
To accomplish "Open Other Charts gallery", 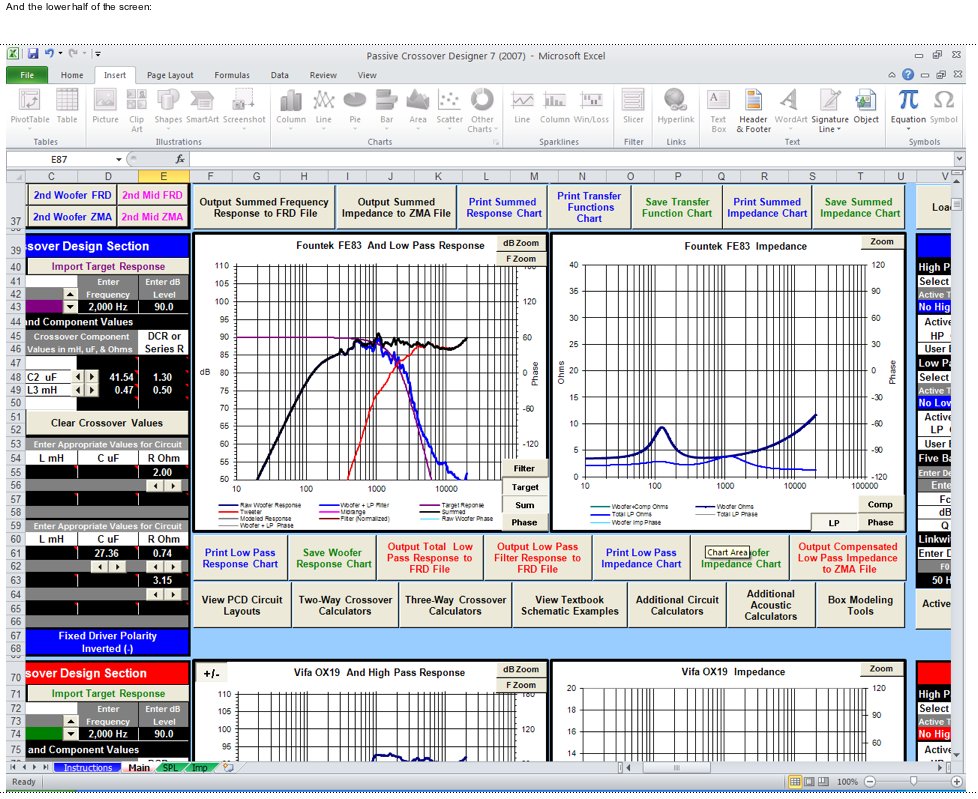I will click(482, 110).
